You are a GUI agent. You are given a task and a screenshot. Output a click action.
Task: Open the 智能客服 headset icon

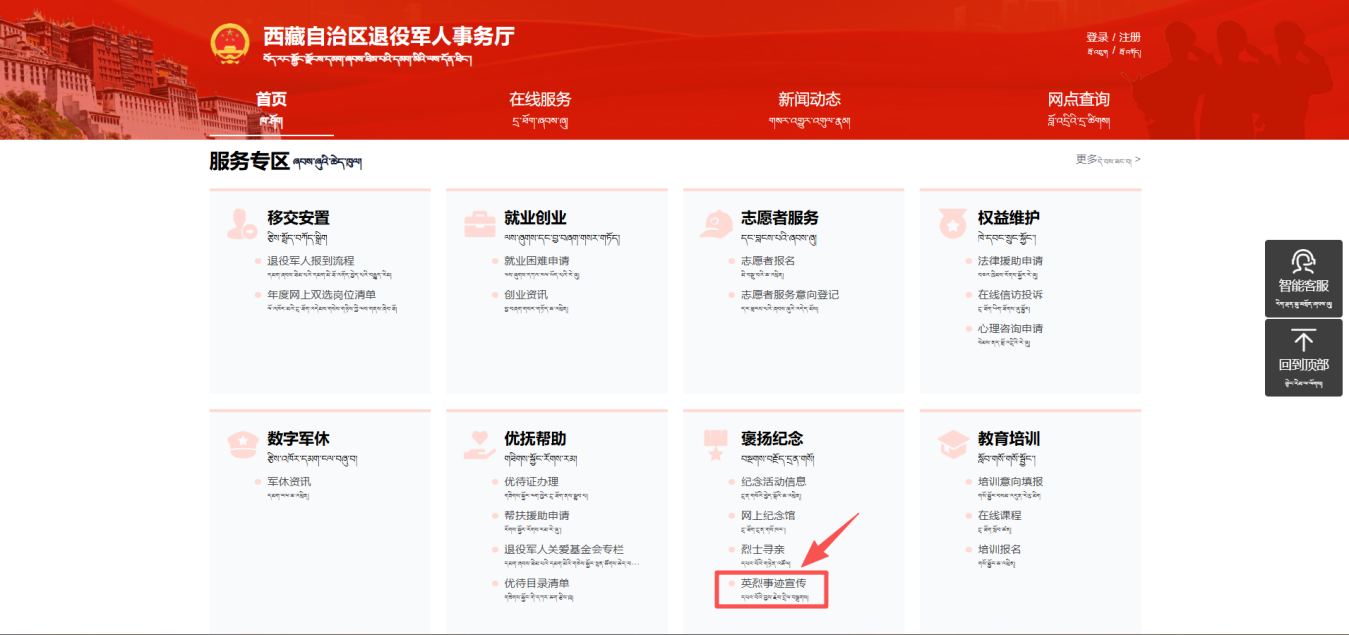click(1303, 262)
